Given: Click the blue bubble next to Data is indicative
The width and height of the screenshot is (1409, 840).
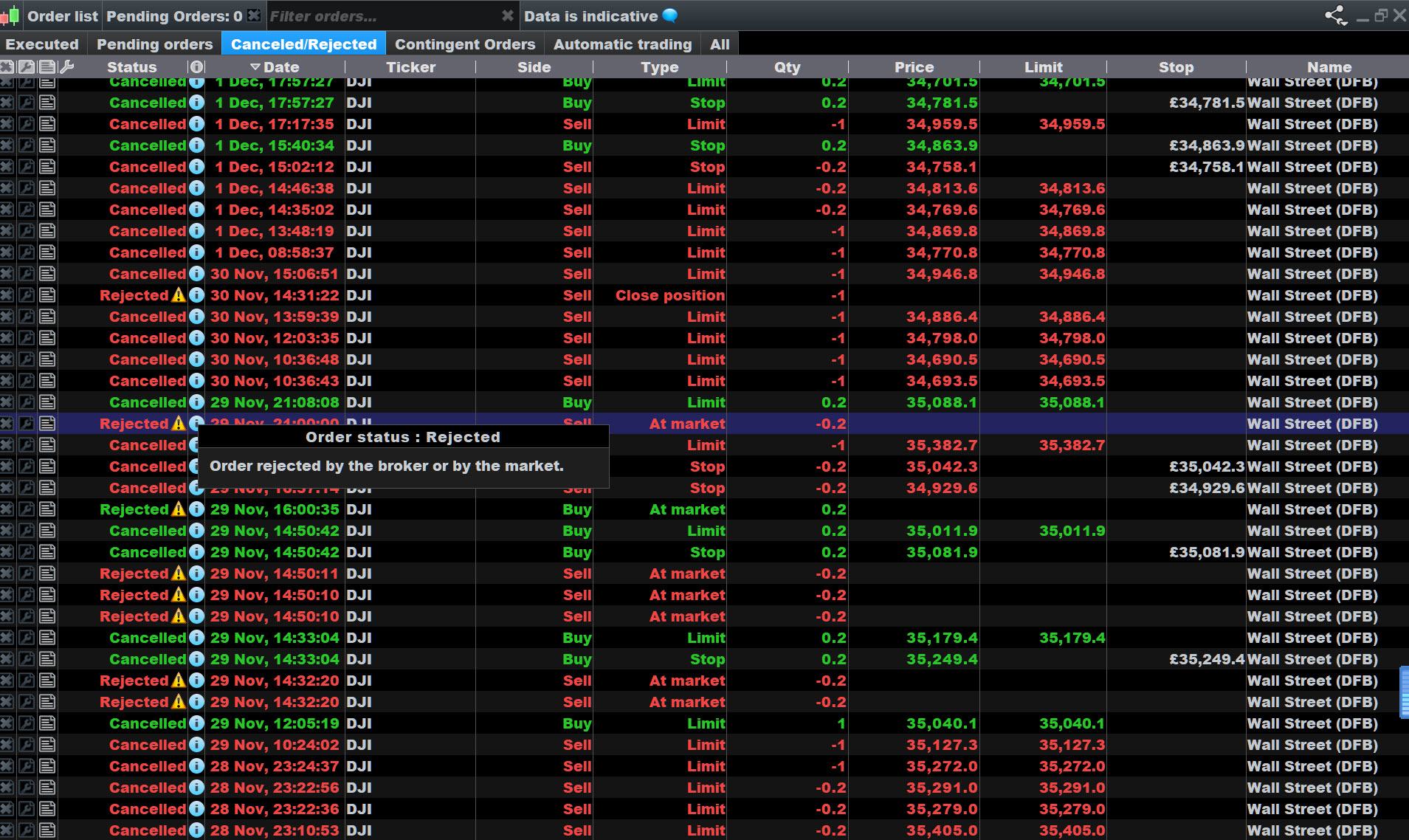Looking at the screenshot, I should (x=670, y=16).
